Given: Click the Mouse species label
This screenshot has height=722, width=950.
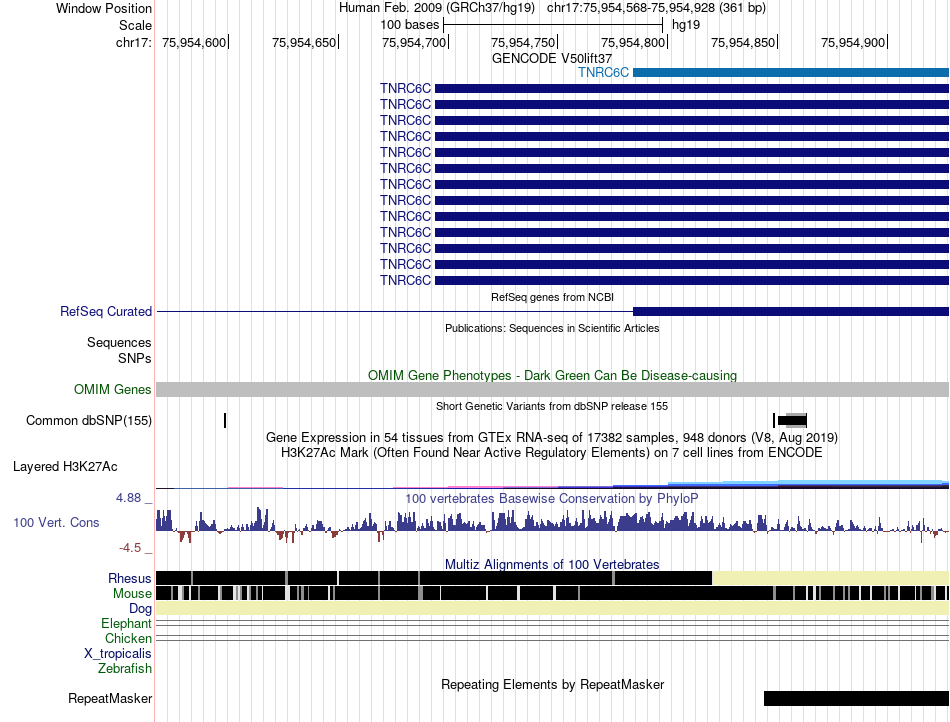Looking at the screenshot, I should [132, 594].
